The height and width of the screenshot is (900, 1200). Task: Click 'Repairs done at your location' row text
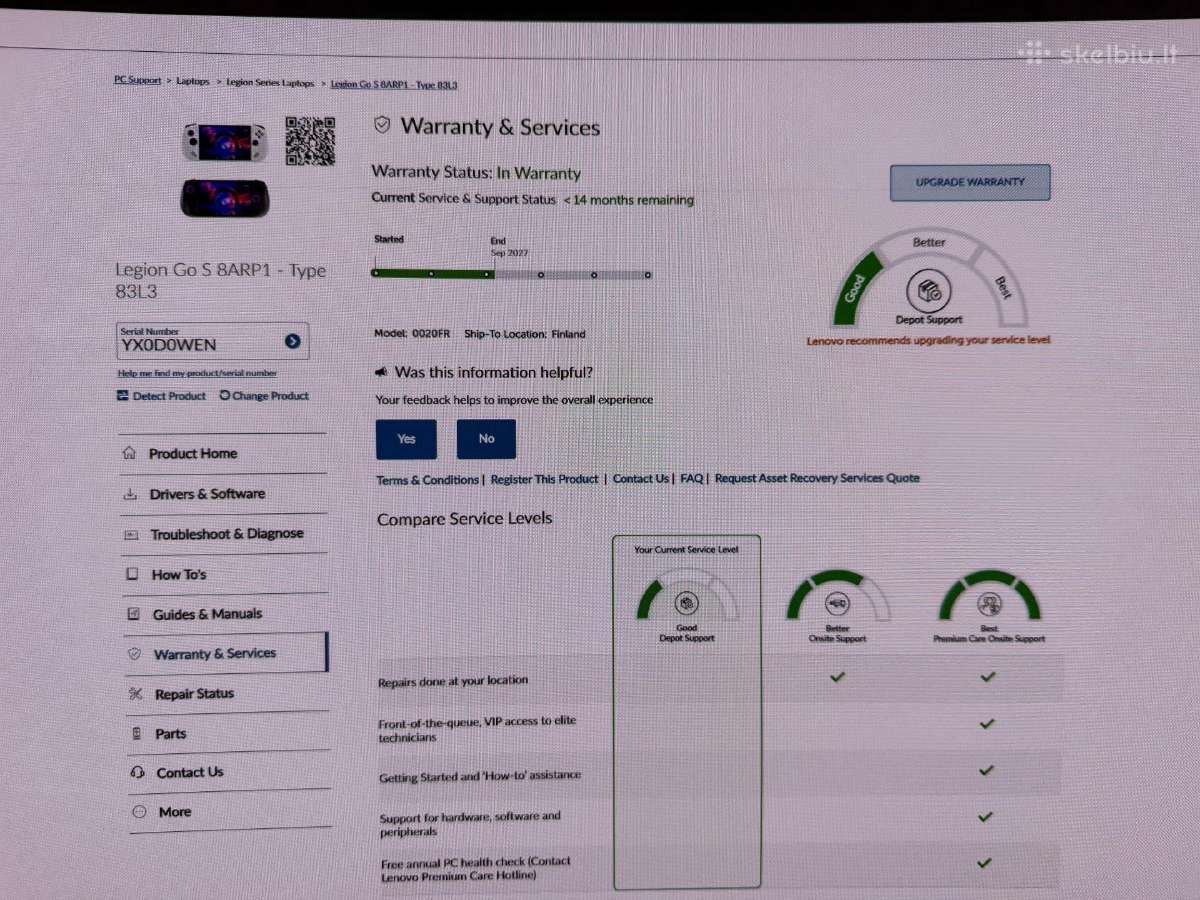(x=453, y=681)
